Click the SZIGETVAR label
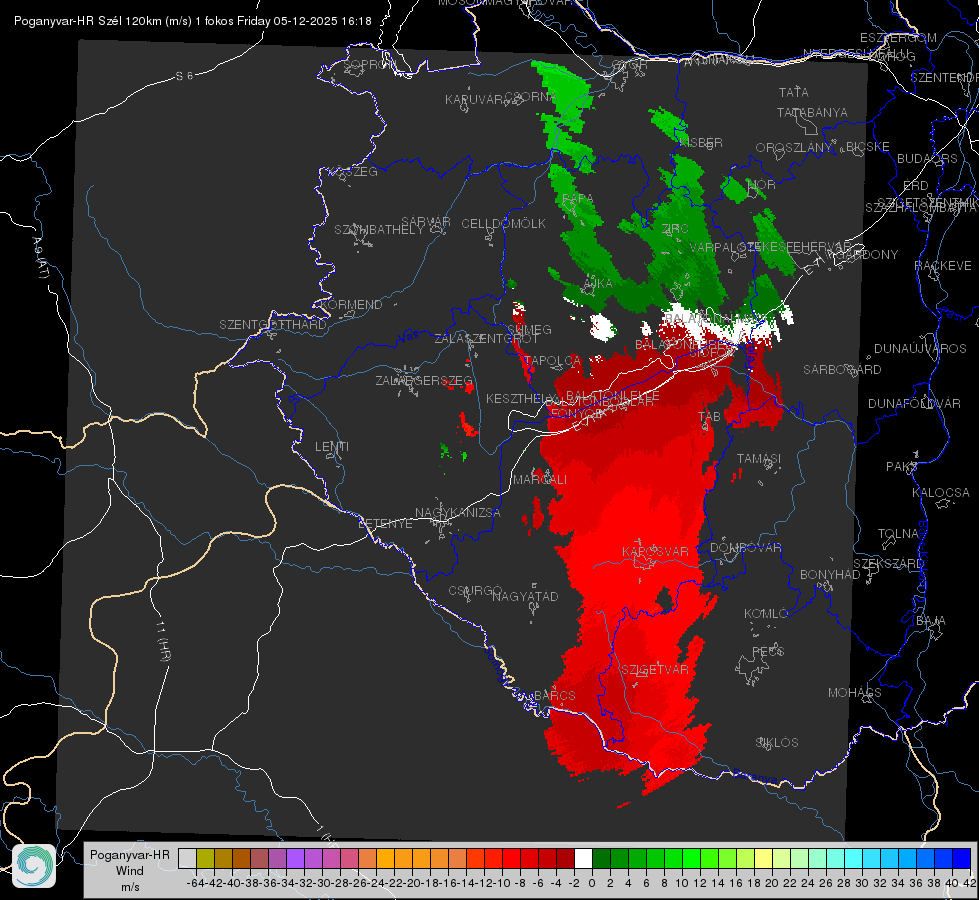Screen dimensions: 979x900 (x=655, y=670)
